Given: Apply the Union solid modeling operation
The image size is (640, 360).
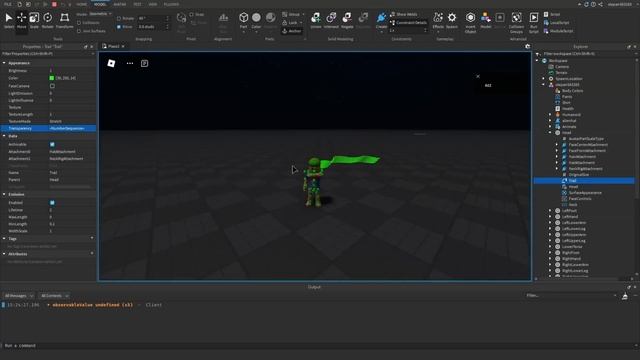Looking at the screenshot, I should pos(316,20).
